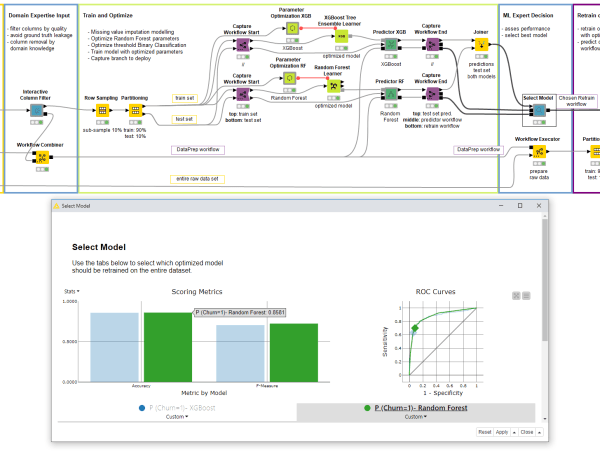Select the Interactive Column Filter node
The height and width of the screenshot is (456, 600).
pos(37,111)
